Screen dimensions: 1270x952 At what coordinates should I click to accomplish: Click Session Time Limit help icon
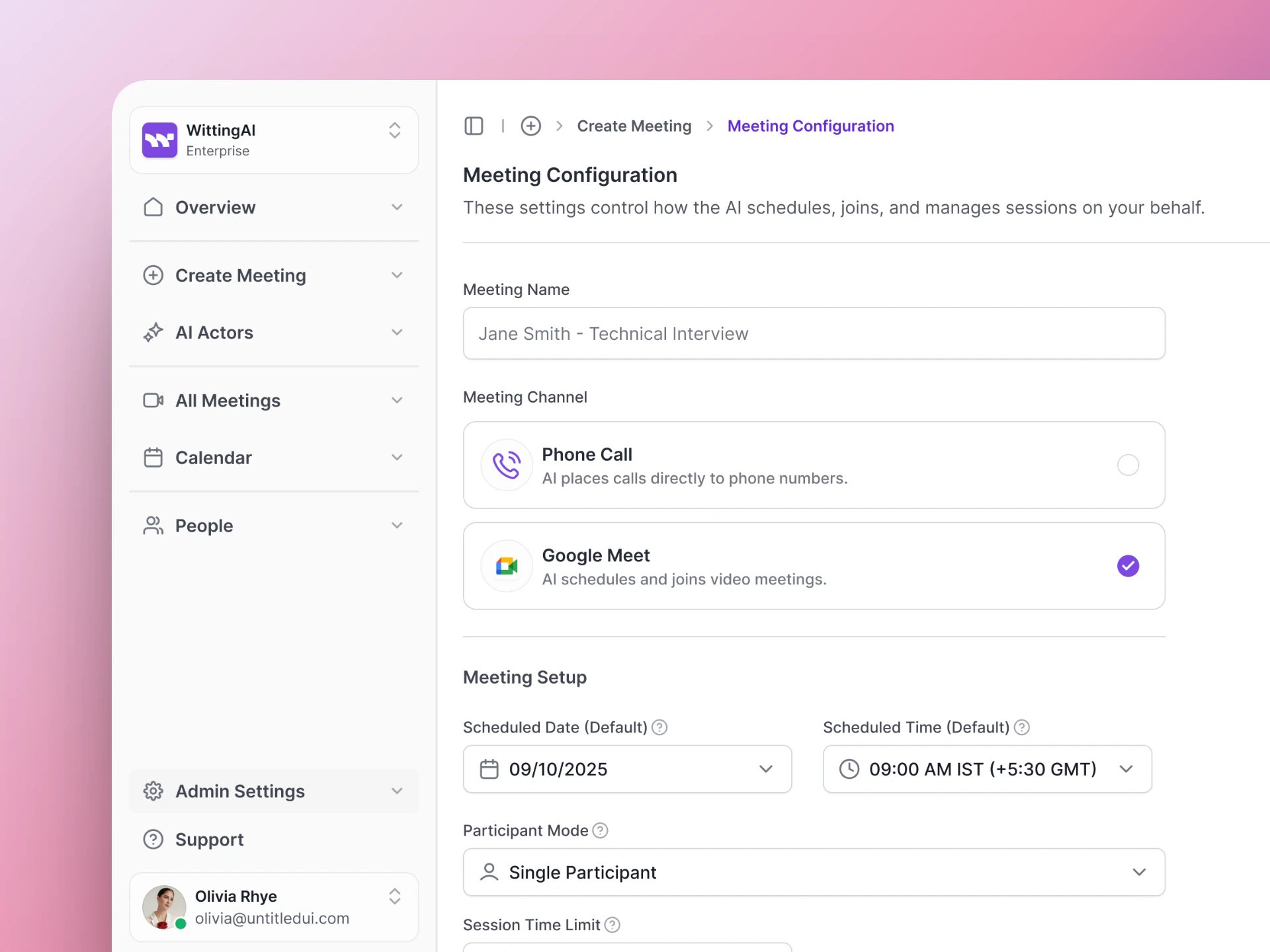tap(613, 925)
